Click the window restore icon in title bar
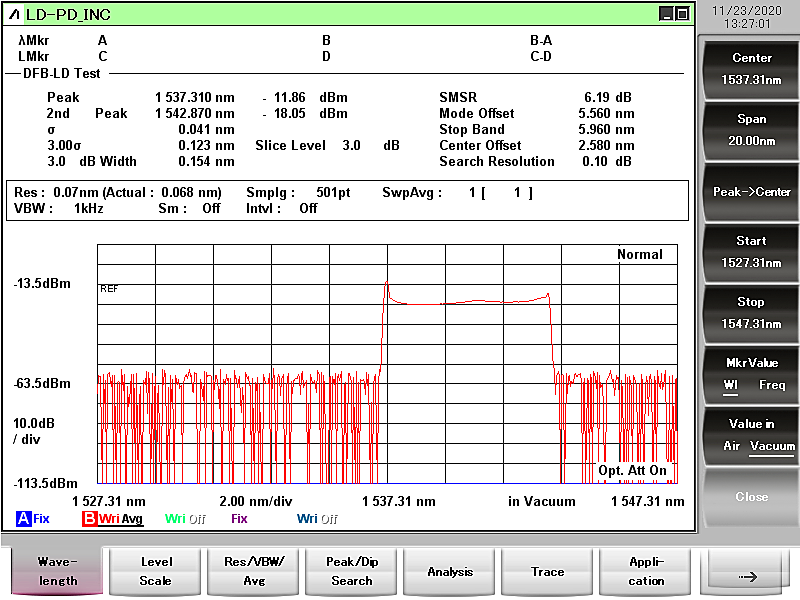Image resolution: width=800 pixels, height=600 pixels. click(682, 14)
